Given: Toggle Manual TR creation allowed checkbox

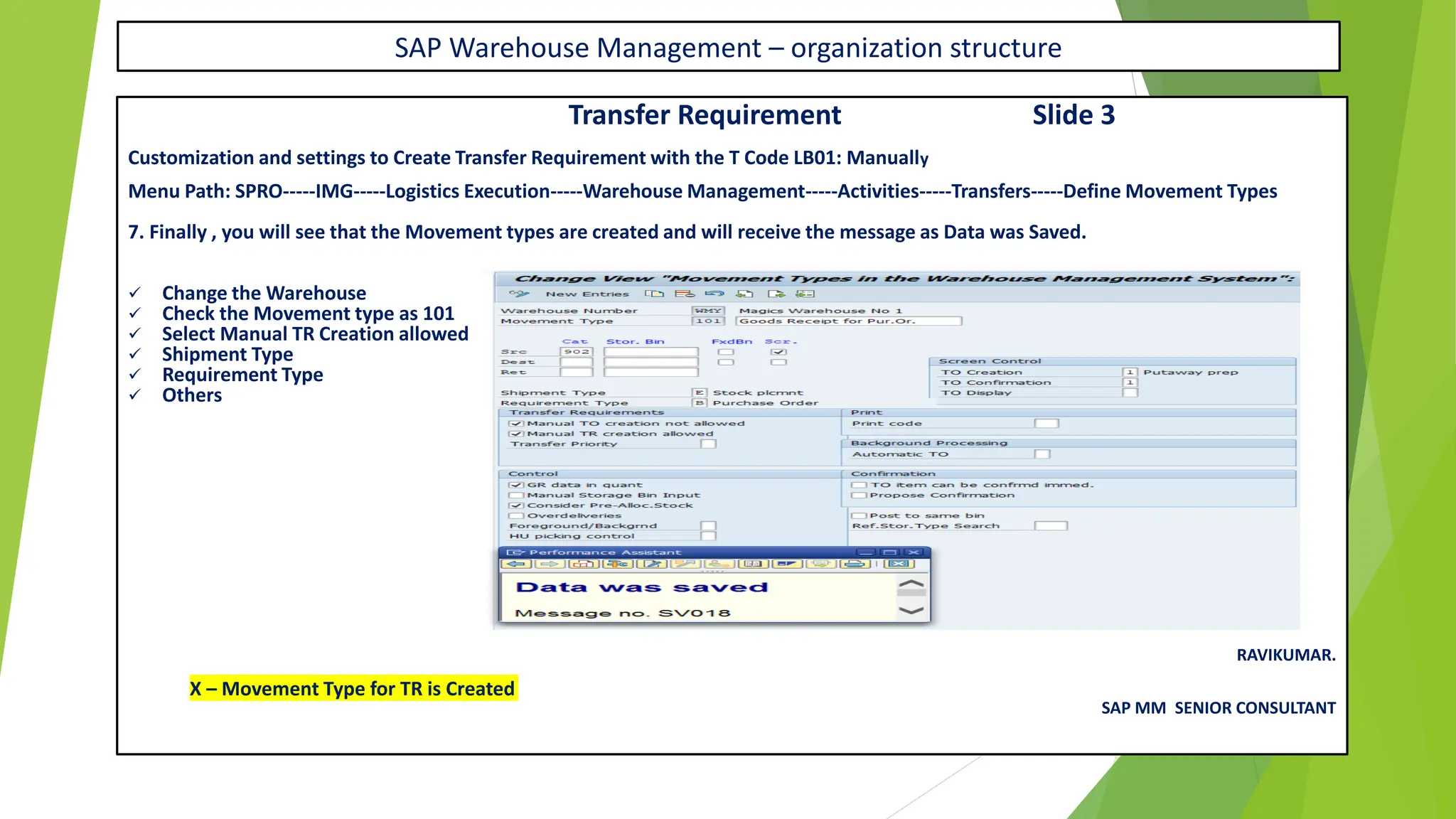Looking at the screenshot, I should click(x=516, y=434).
